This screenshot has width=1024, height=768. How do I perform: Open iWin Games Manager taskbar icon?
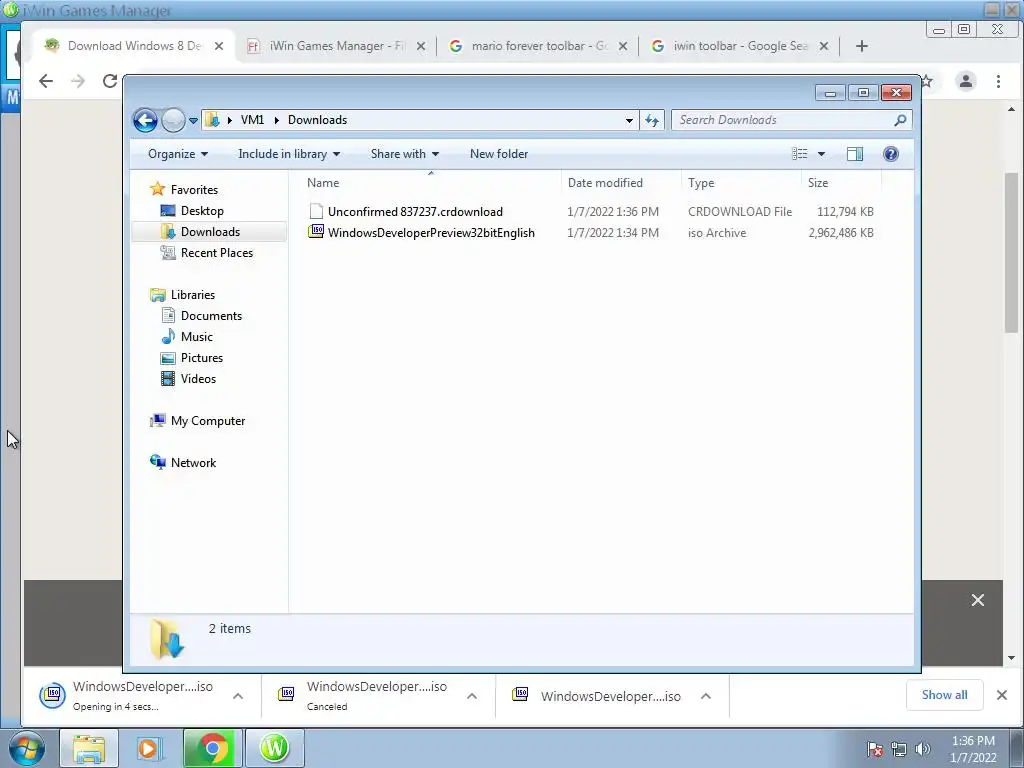click(x=274, y=748)
